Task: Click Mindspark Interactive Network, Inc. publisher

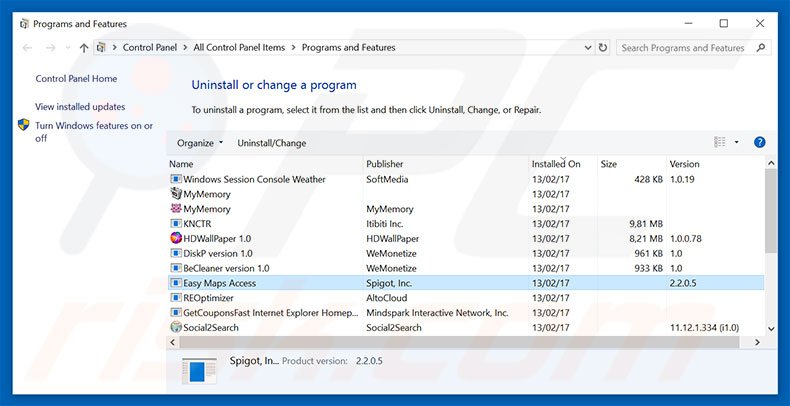Action: pyautogui.click(x=437, y=313)
